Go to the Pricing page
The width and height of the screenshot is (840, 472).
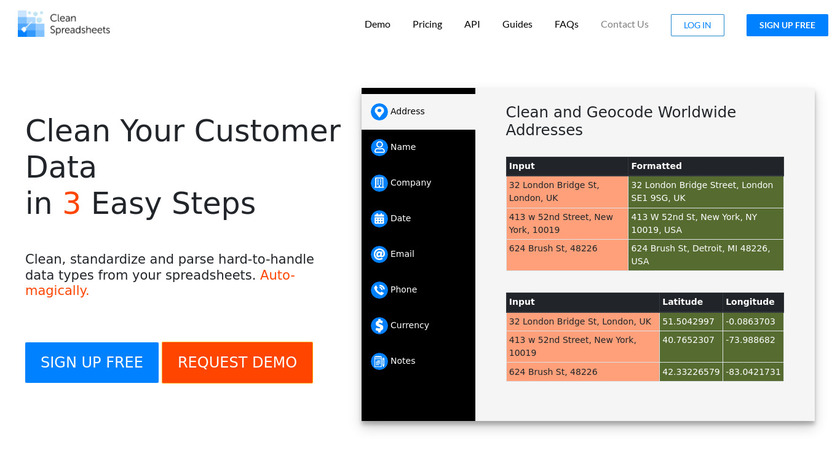click(427, 25)
